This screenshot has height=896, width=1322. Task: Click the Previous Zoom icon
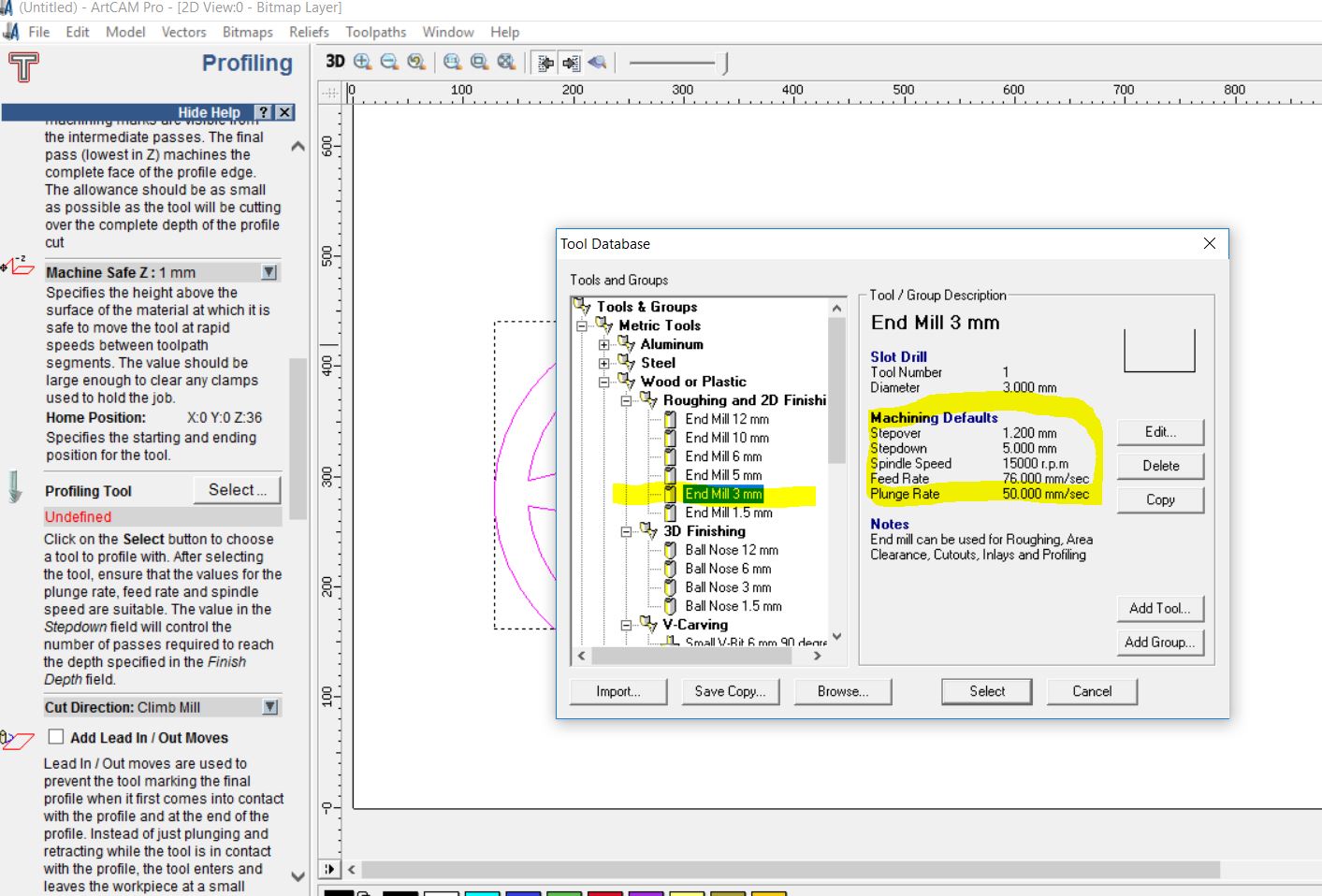click(x=416, y=62)
